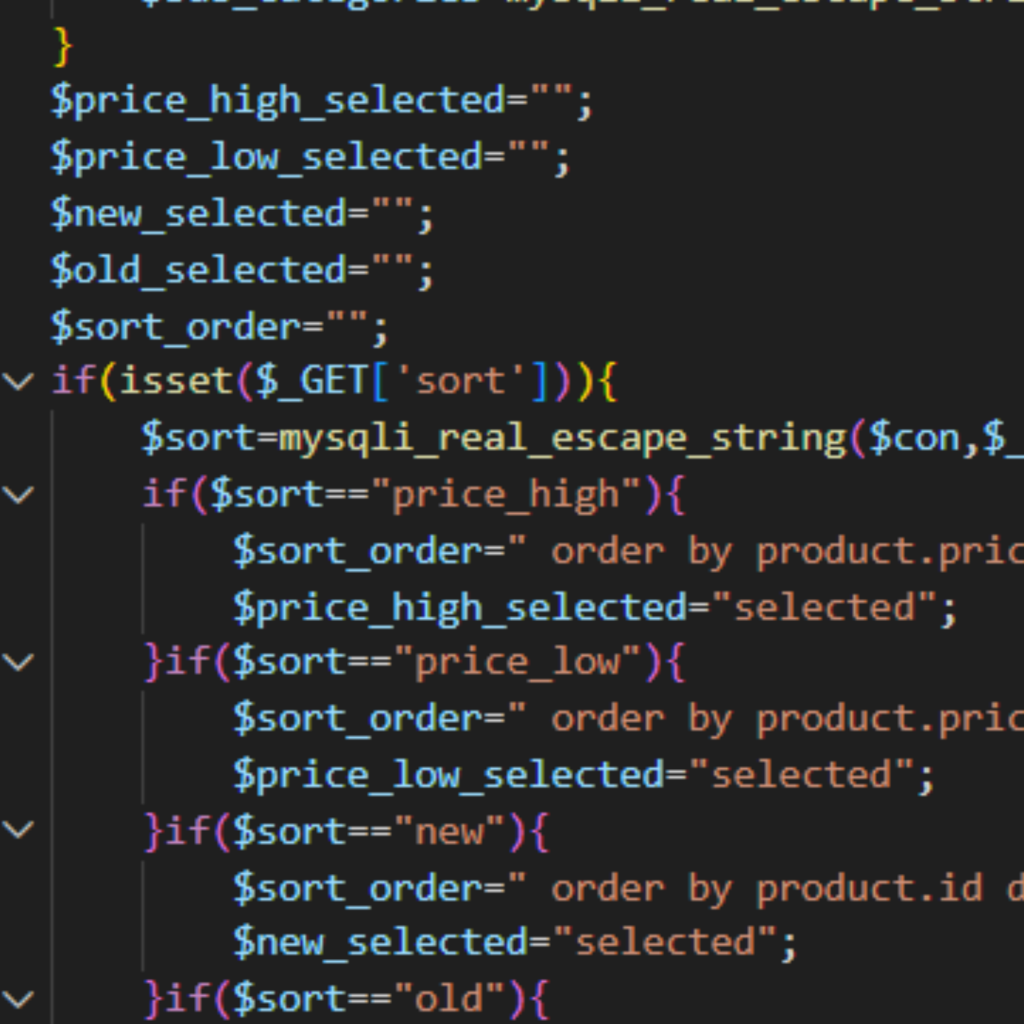Collapse the if($sort=="price_low") code block
The height and width of the screenshot is (1024, 1024).
coord(18,661)
